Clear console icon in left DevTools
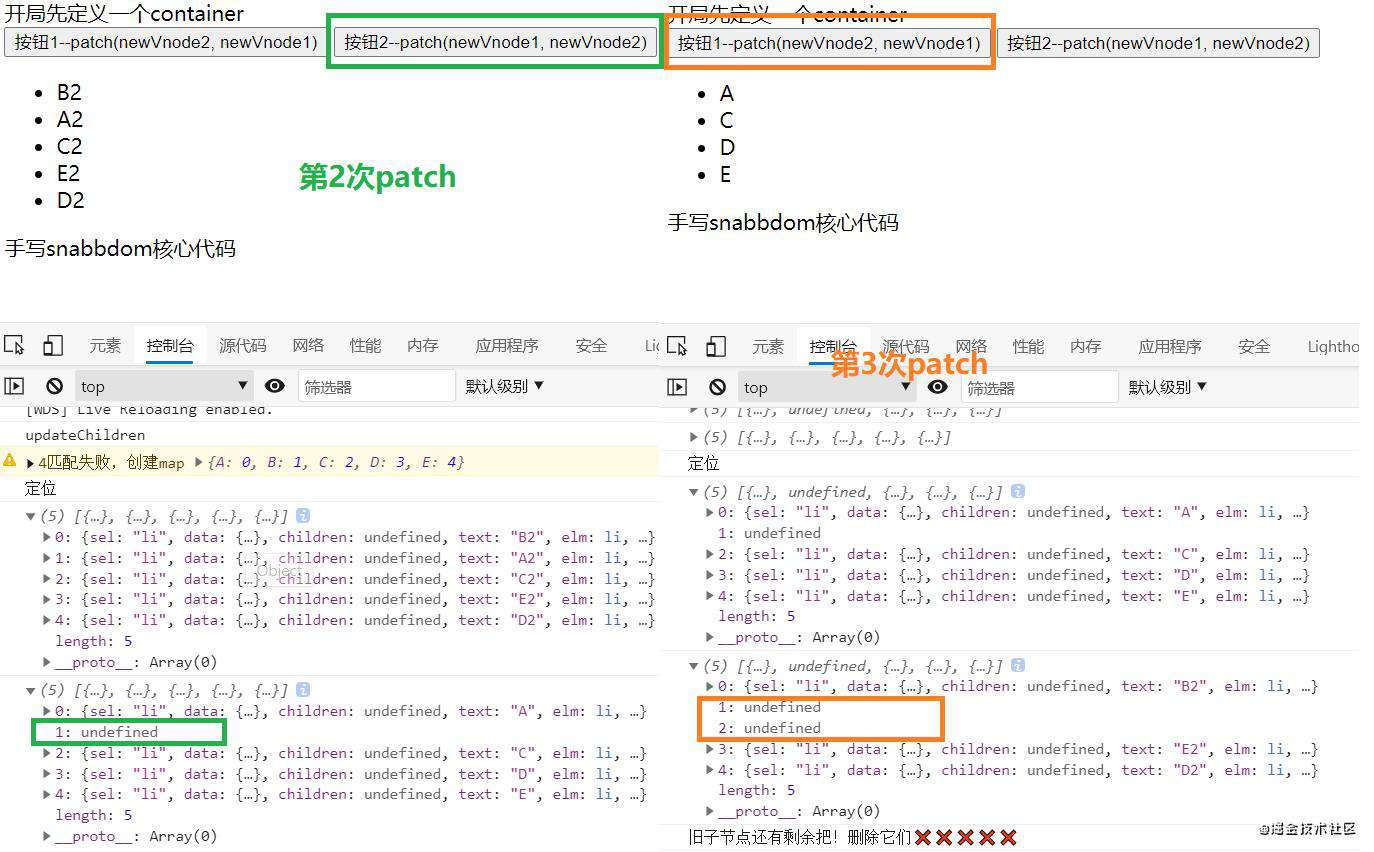Screen dimensions: 1374x852 coord(55,386)
